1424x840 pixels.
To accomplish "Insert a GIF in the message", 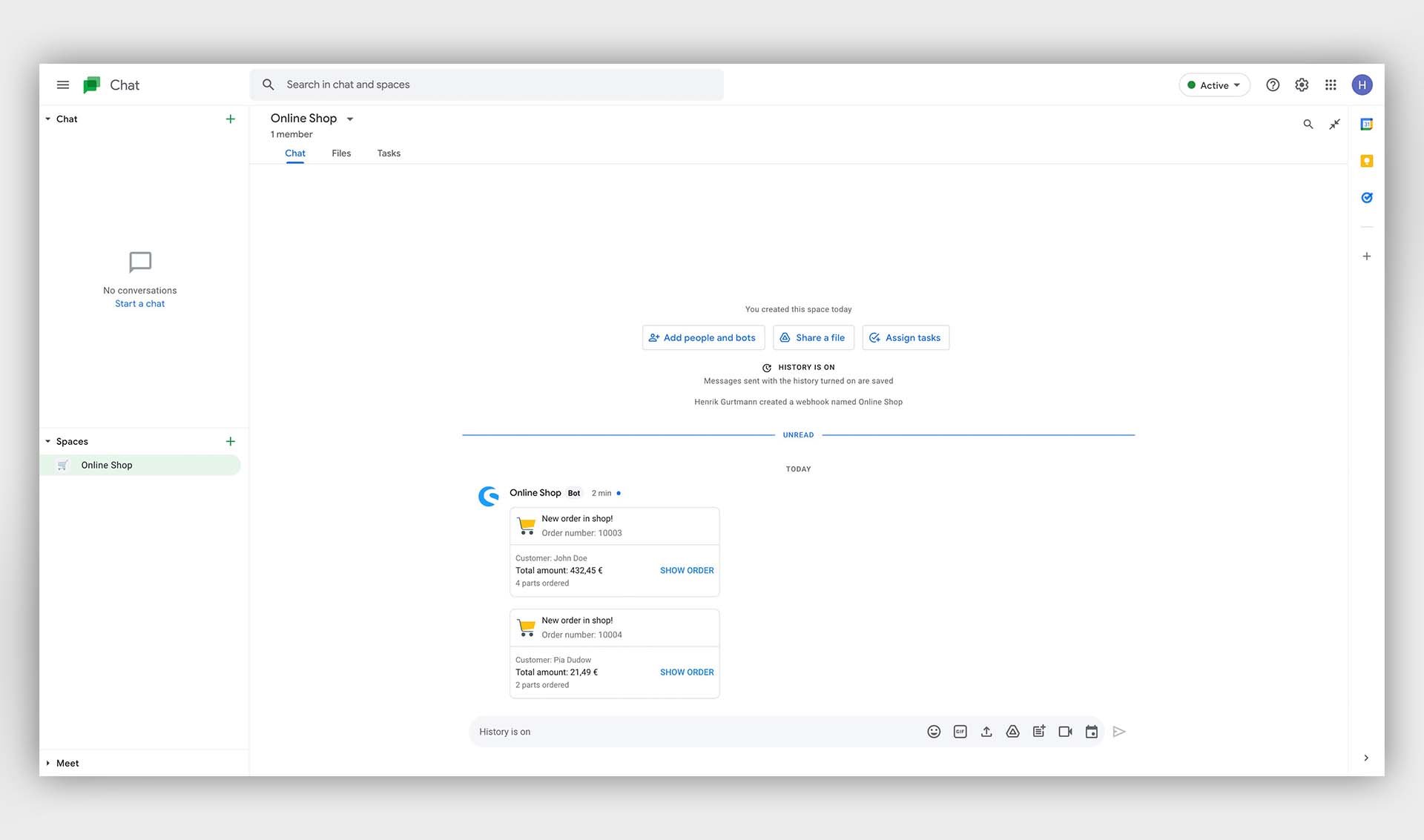I will (960, 732).
